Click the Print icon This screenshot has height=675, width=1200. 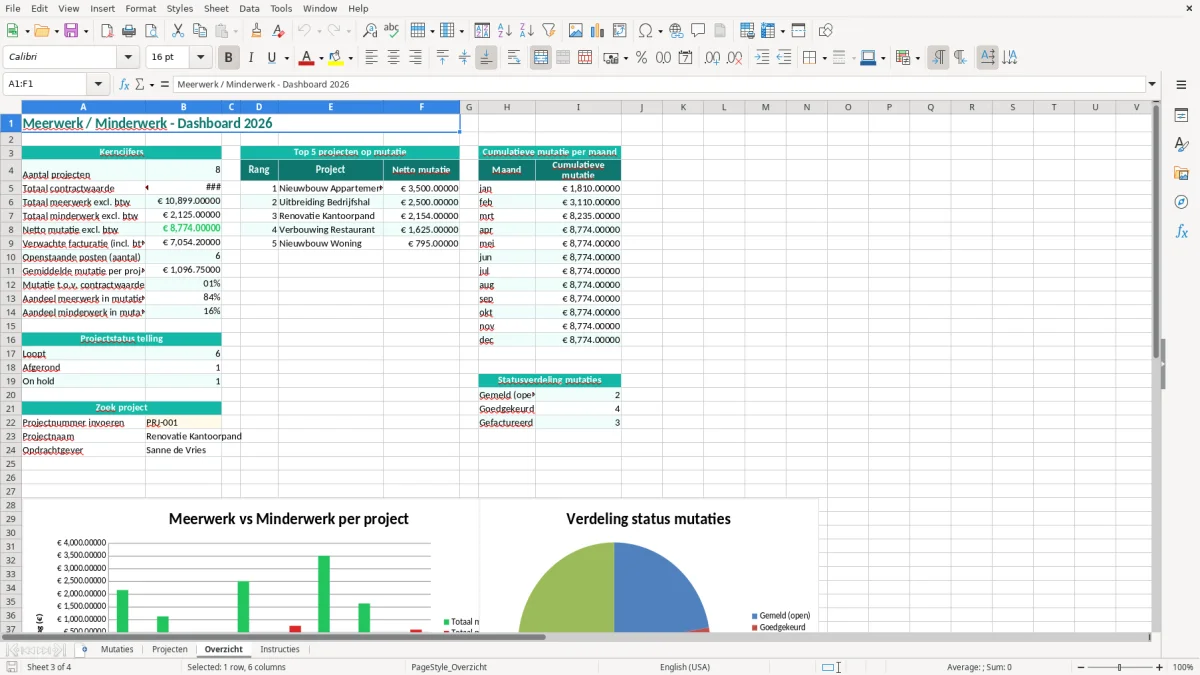(129, 31)
